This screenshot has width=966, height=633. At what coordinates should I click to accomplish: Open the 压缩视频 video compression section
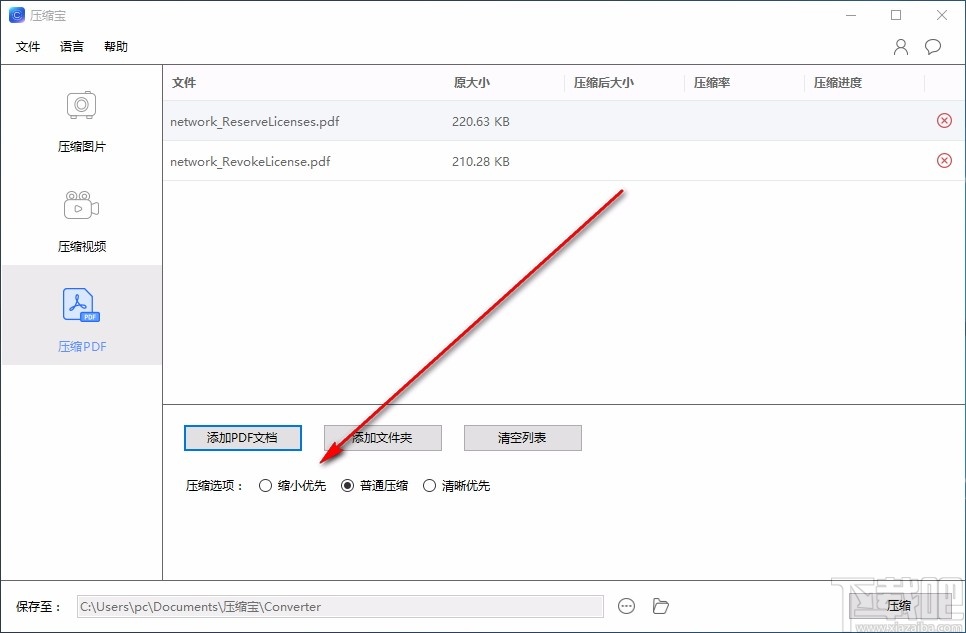(x=81, y=221)
